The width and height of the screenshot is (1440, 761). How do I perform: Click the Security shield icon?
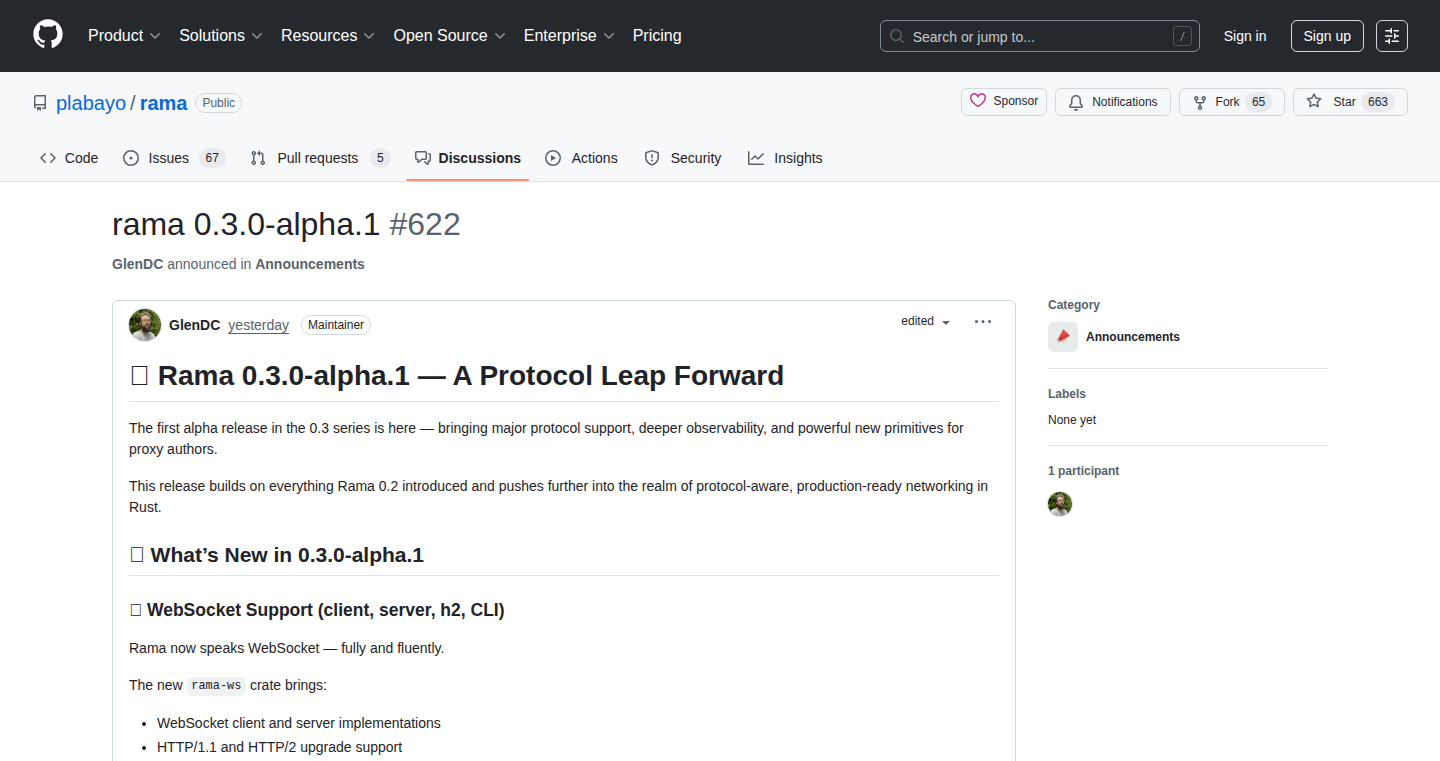[652, 158]
